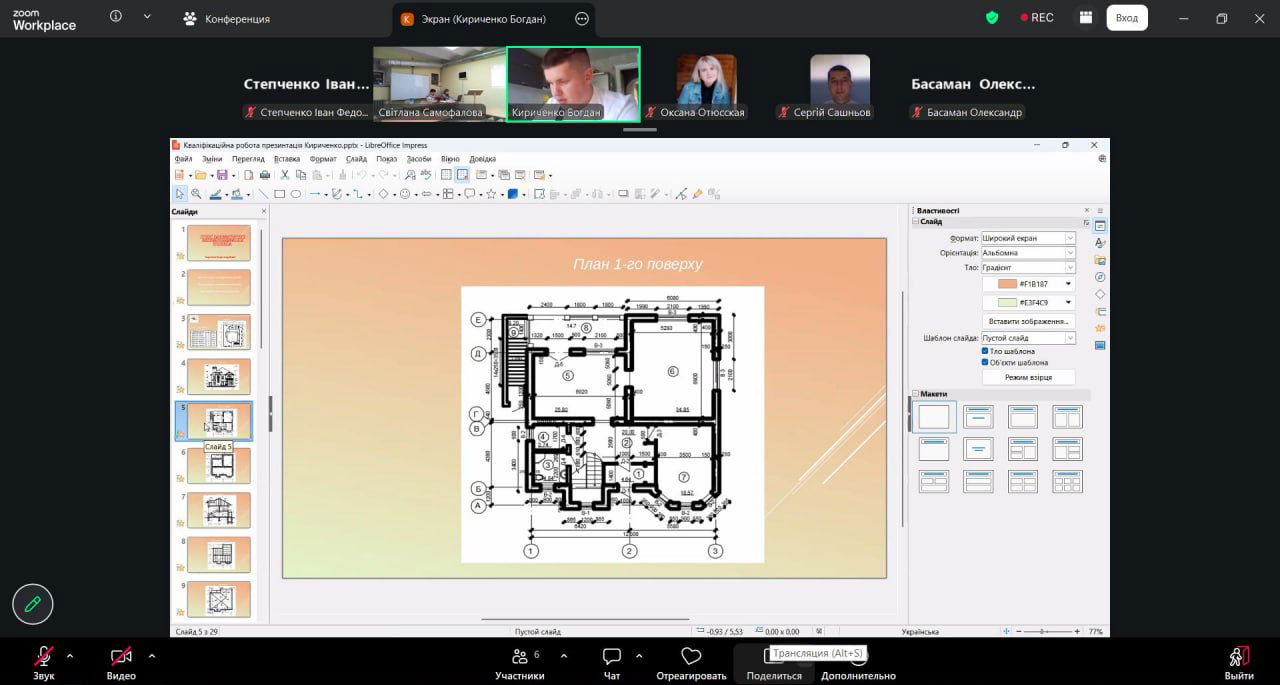
Task: Unmute microphone with Звук button
Action: 44,663
